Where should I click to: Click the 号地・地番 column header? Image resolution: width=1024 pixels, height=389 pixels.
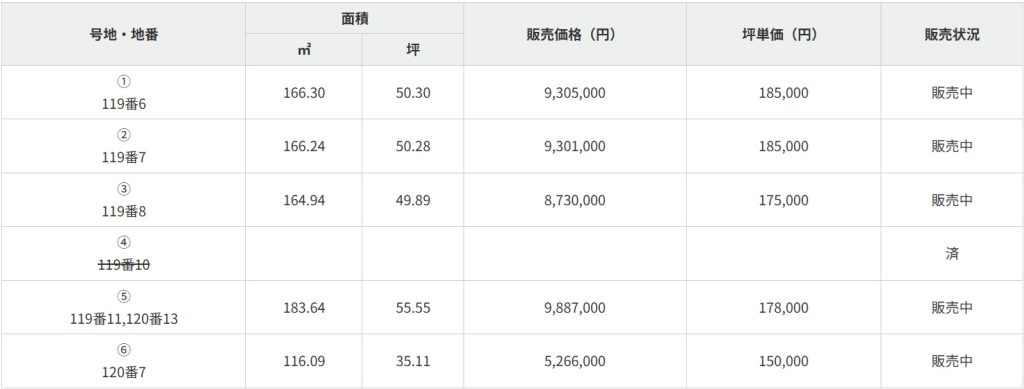123,34
